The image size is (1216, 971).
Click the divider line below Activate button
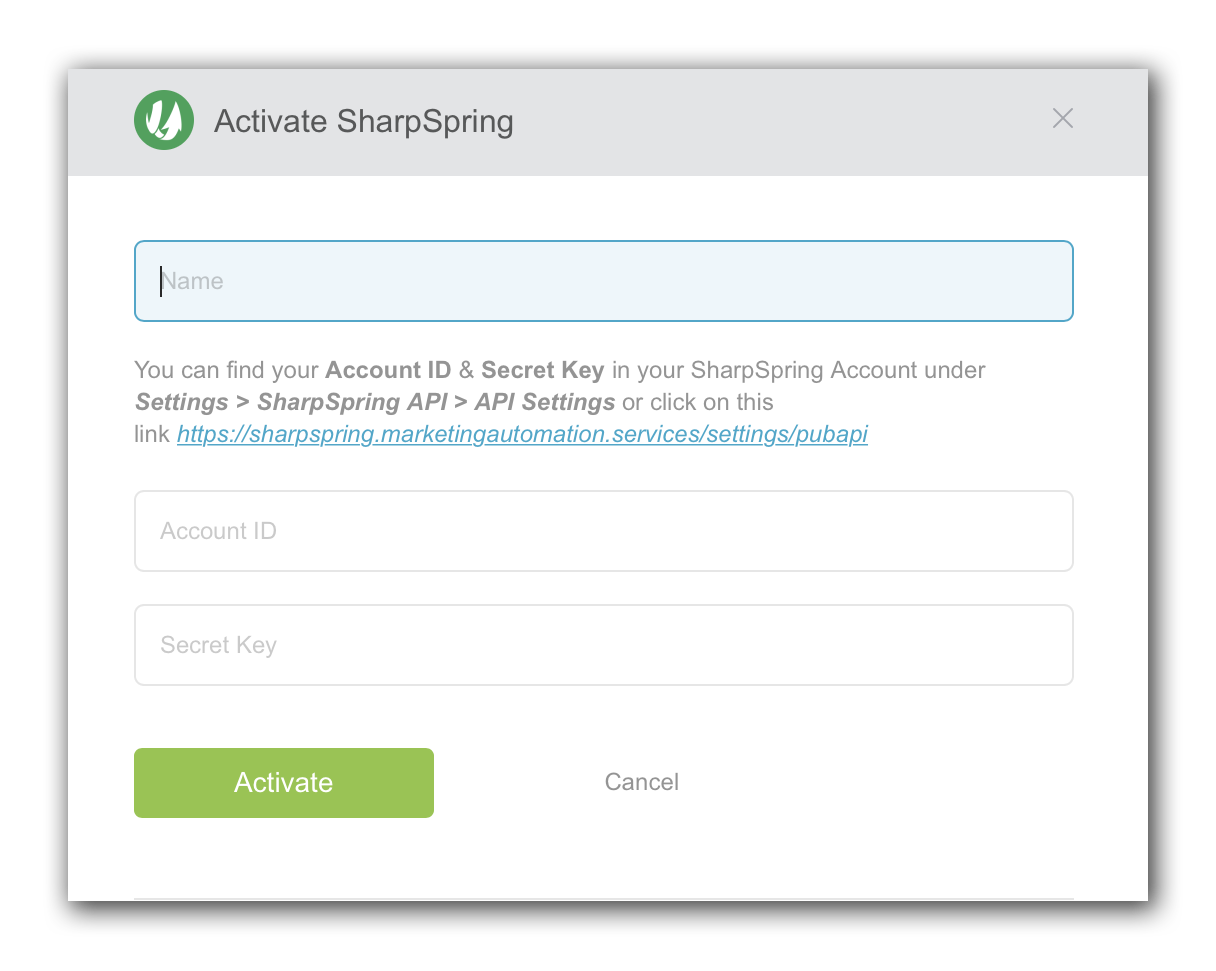tap(604, 898)
